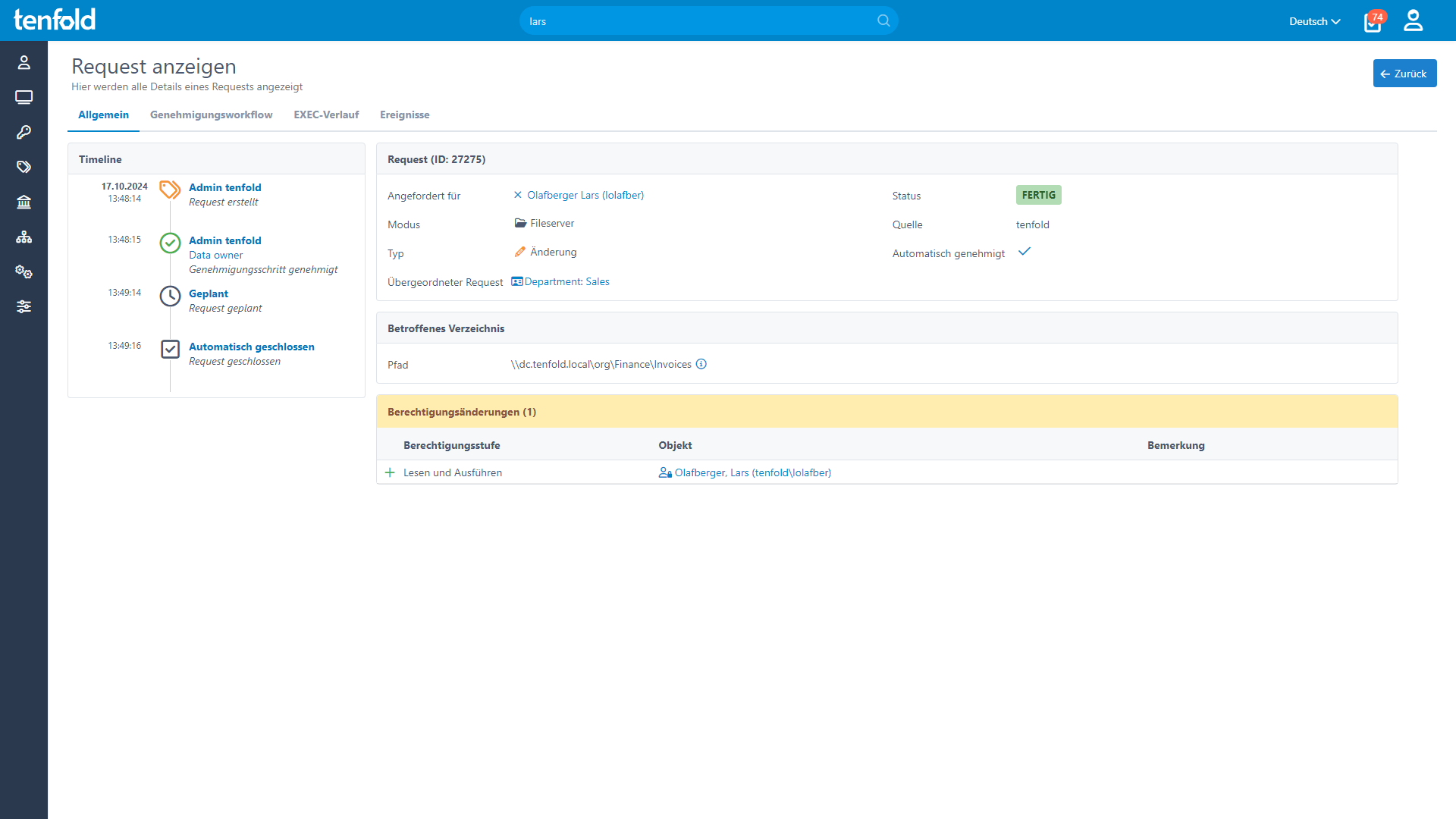Click the tag icon in sidebar
Image resolution: width=1456 pixels, height=819 pixels.
pos(24,167)
